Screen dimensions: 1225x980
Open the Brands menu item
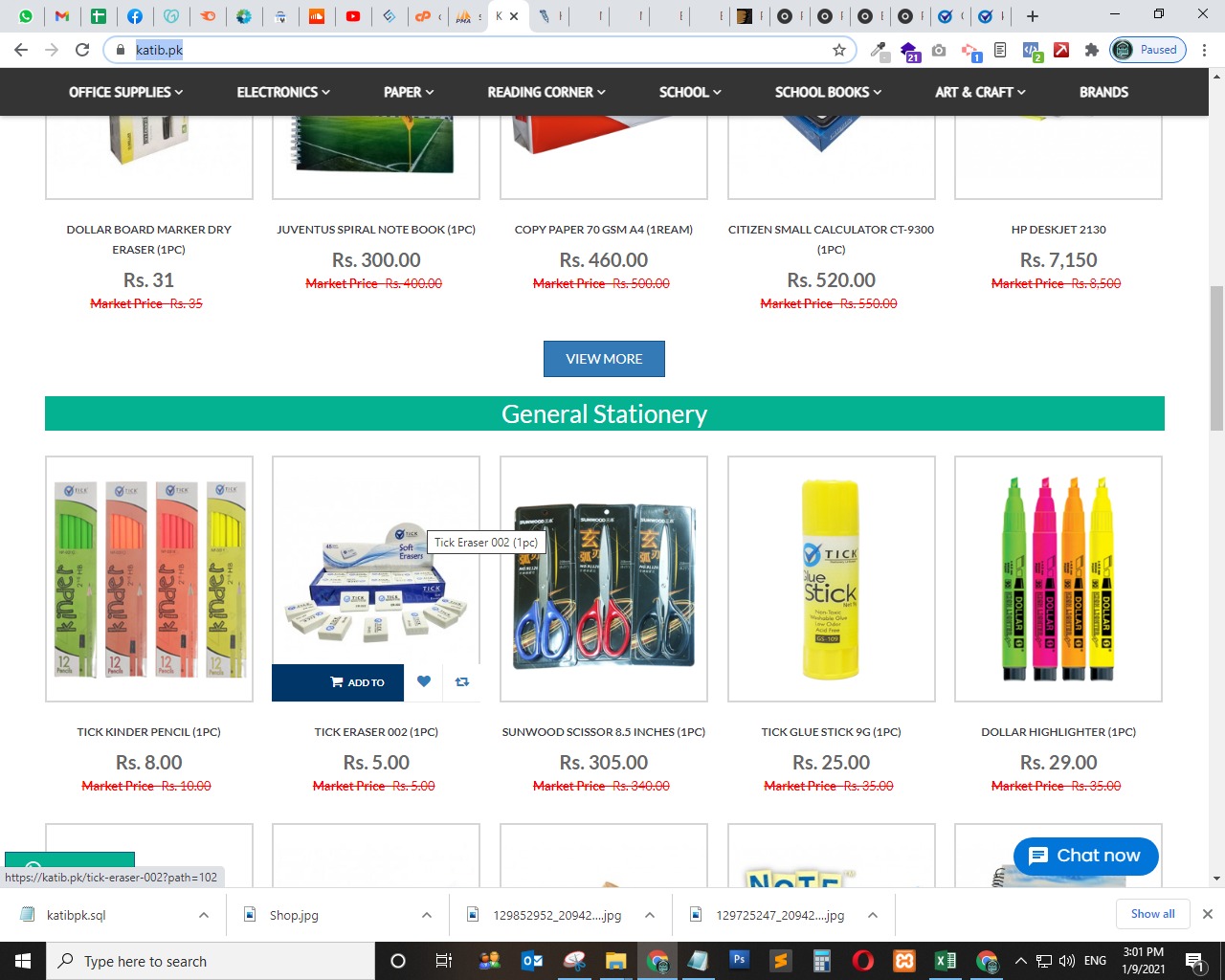[1103, 92]
